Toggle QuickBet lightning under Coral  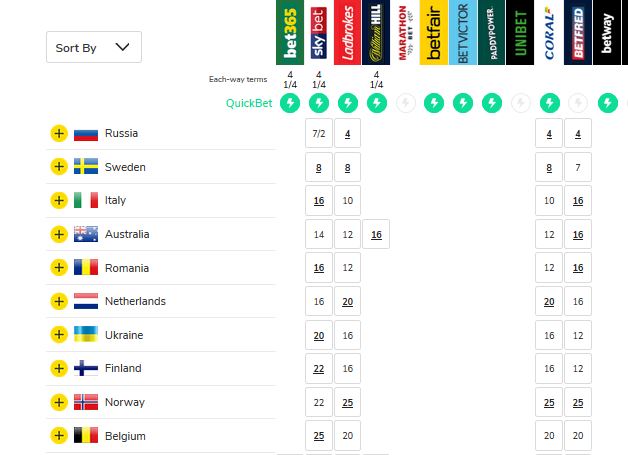[x=549, y=102]
